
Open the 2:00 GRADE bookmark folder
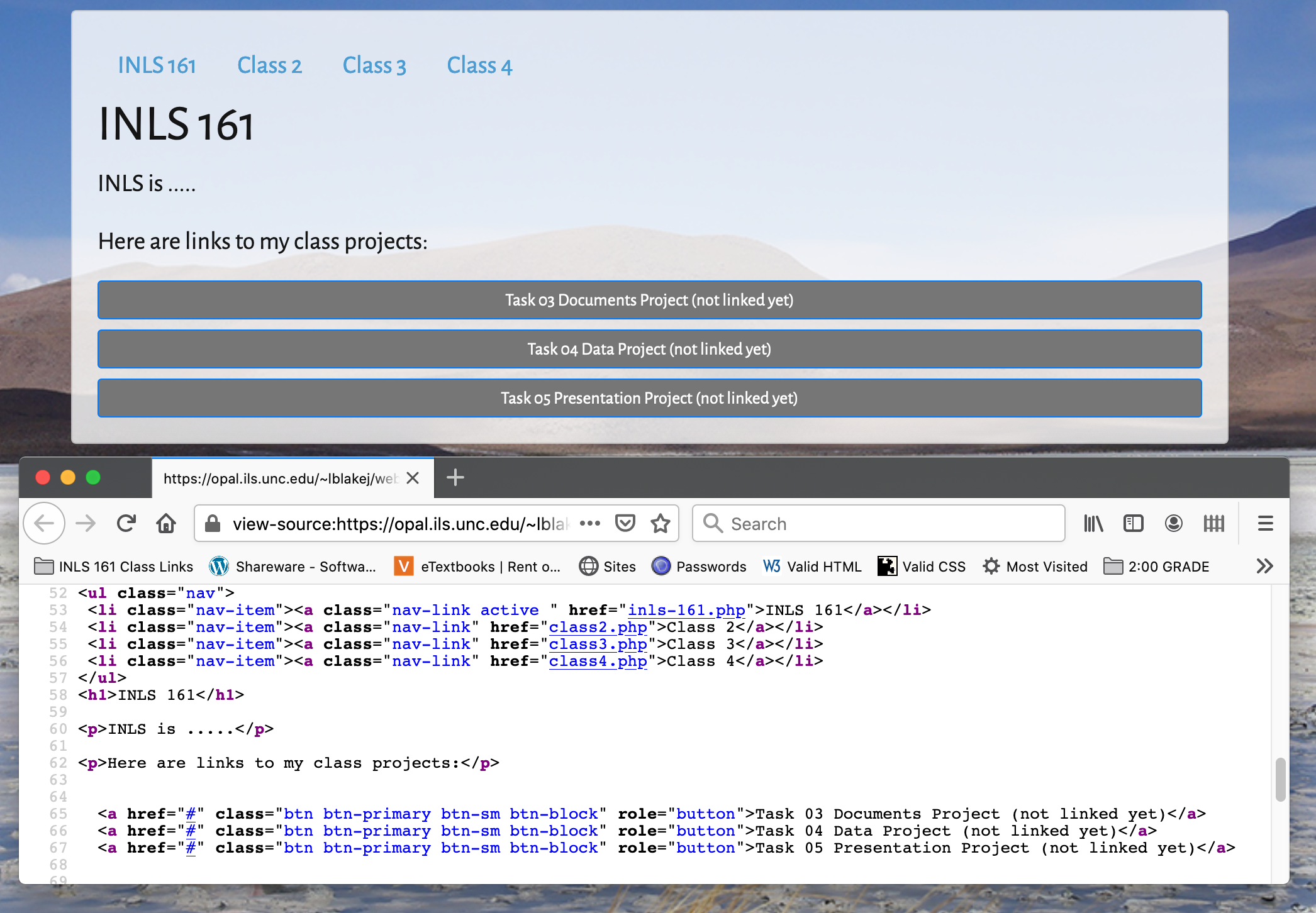1157,567
